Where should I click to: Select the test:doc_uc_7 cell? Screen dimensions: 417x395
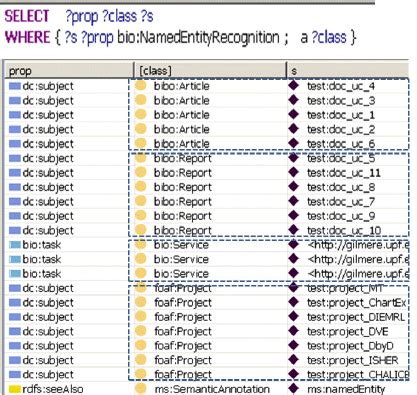pyautogui.click(x=341, y=202)
